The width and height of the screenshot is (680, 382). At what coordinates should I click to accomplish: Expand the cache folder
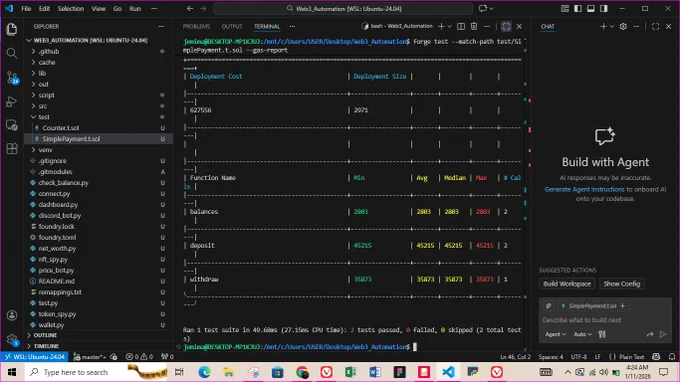tap(98, 62)
